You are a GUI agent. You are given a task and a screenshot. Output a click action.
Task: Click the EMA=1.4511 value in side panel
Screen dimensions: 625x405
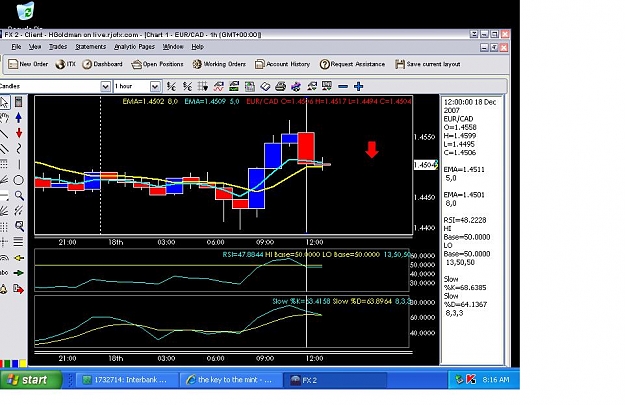pyautogui.click(x=464, y=169)
